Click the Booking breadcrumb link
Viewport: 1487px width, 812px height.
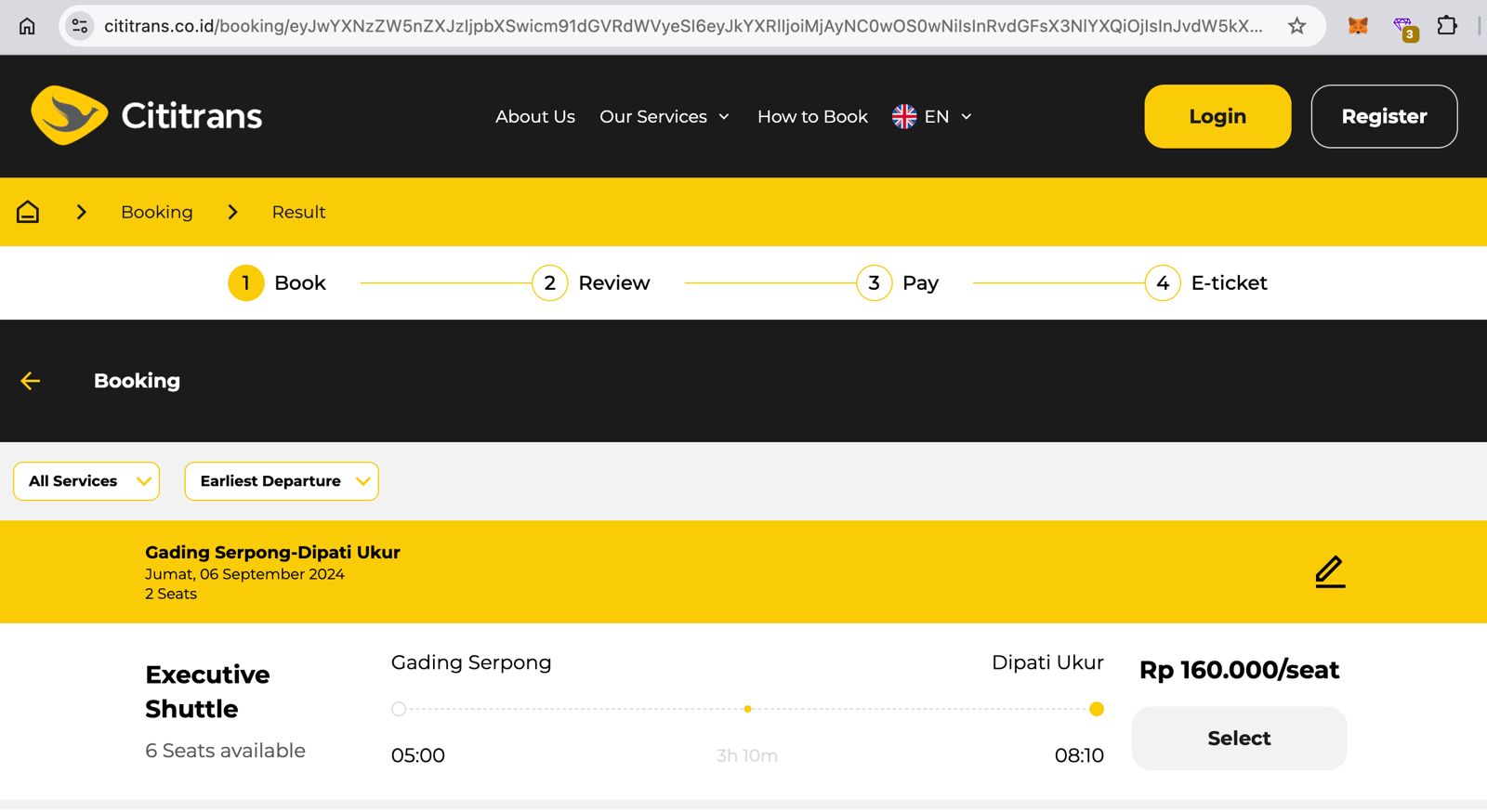tap(157, 212)
